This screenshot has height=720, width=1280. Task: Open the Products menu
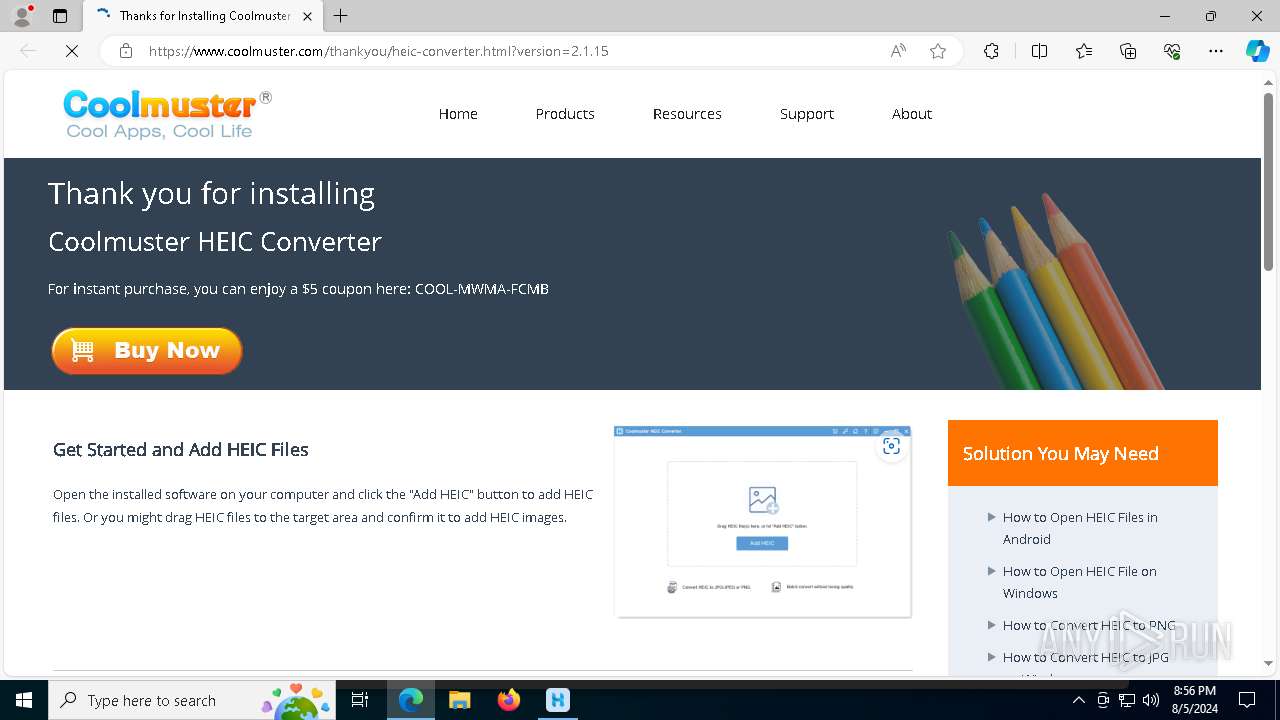point(565,114)
